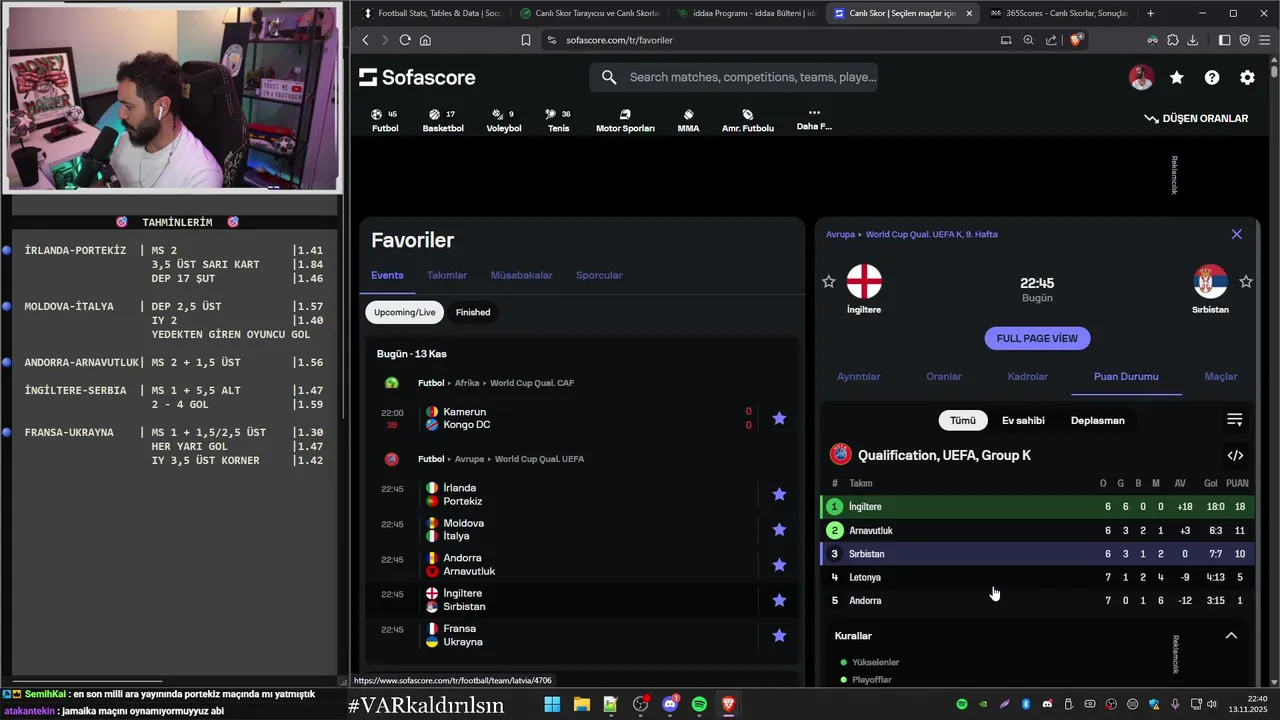Open Arnavutluk team row in standings
The width and height of the screenshot is (1280, 720).
coord(1037,530)
